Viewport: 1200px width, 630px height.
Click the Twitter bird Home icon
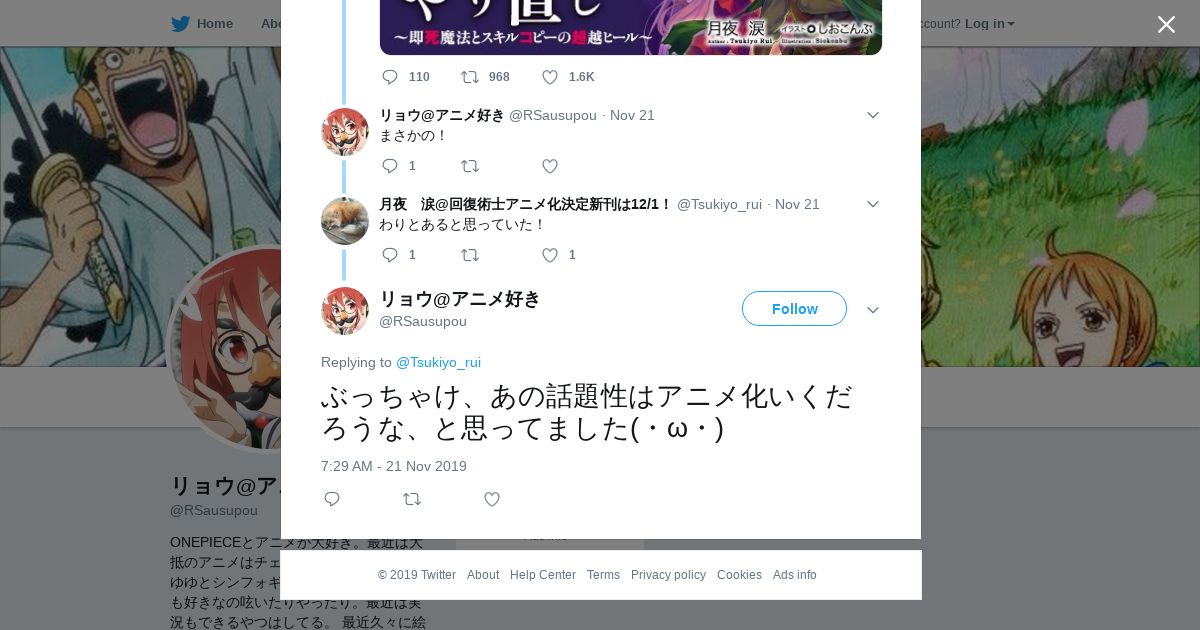coord(180,24)
